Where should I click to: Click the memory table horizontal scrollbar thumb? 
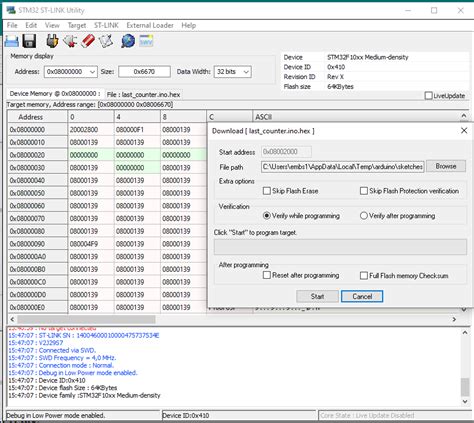pos(86,319)
